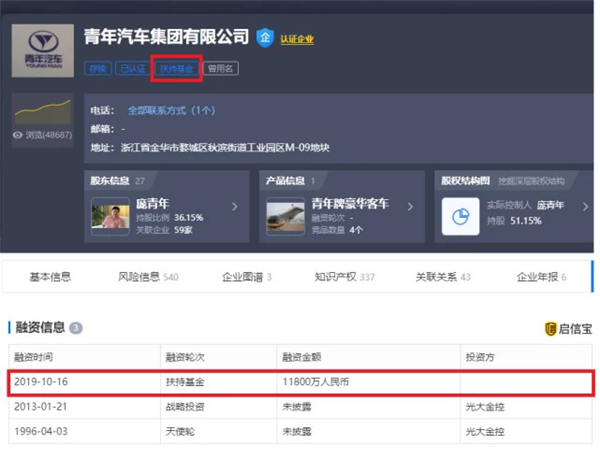
Task: Open the 认证企业 link
Action: coord(297,39)
